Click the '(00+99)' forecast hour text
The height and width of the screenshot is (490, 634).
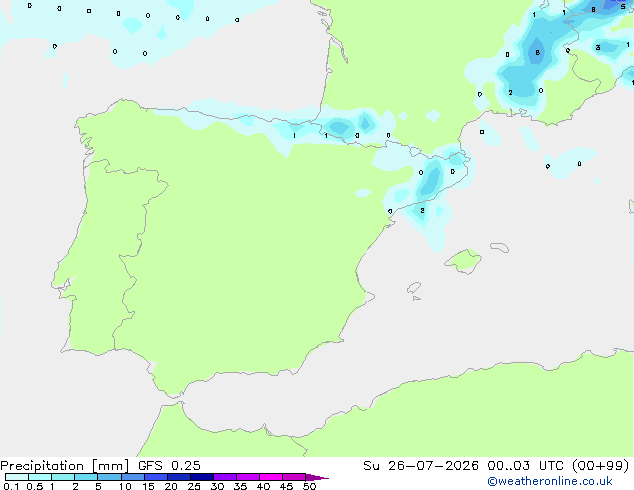pyautogui.click(x=601, y=466)
